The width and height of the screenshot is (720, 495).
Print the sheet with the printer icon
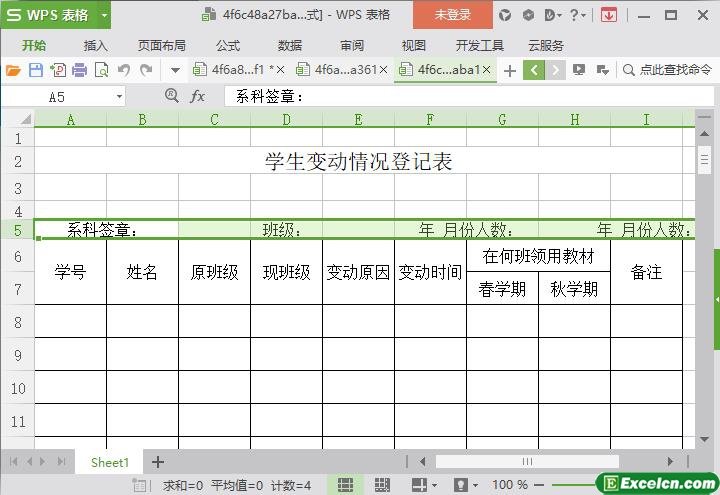coord(79,70)
